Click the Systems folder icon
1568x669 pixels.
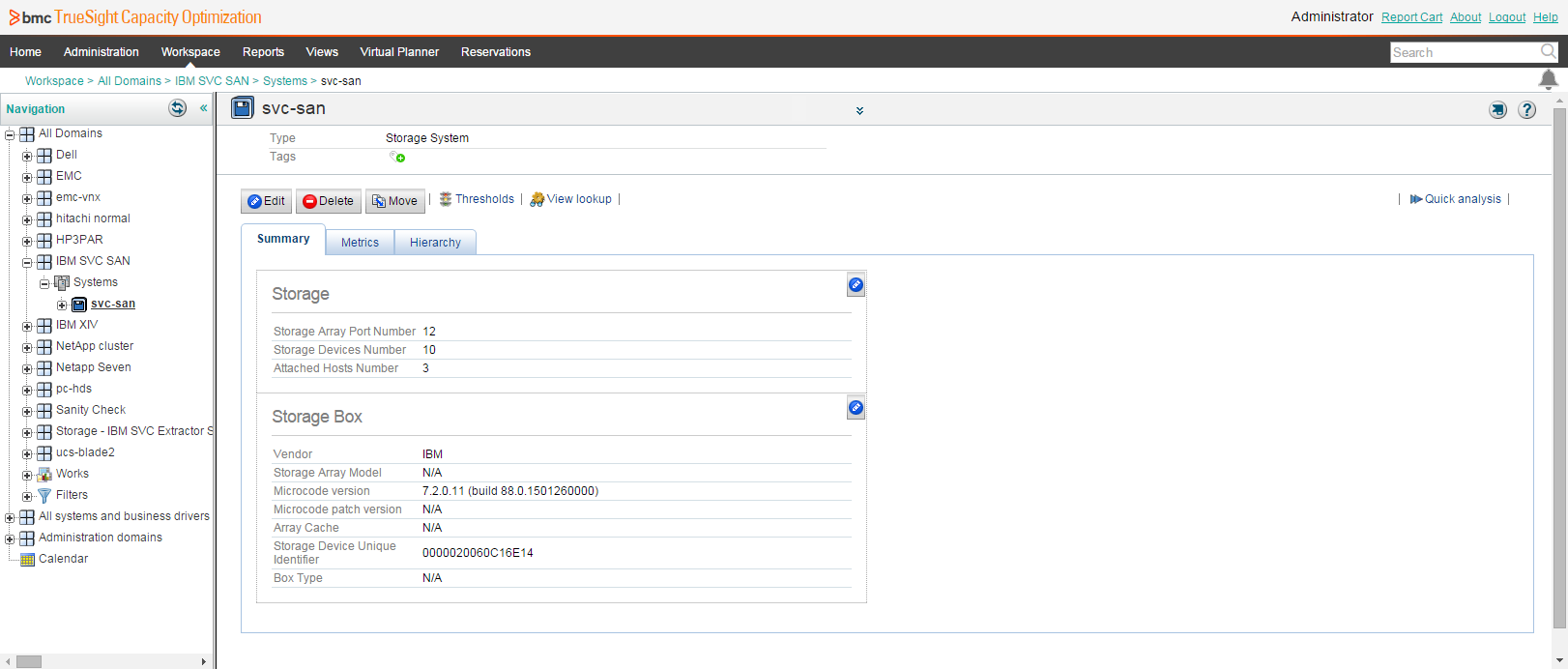62,283
